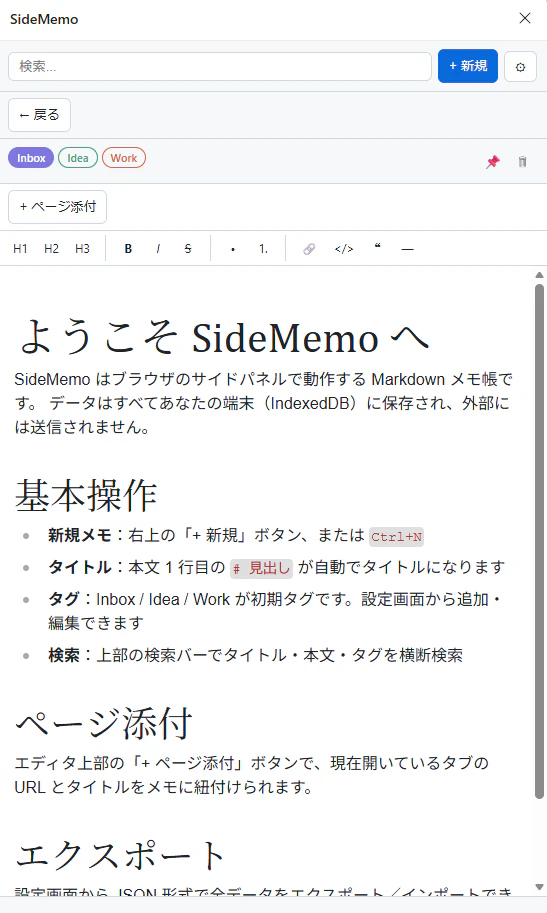Toggle bold formatting
This screenshot has width=547, height=913.
128,249
